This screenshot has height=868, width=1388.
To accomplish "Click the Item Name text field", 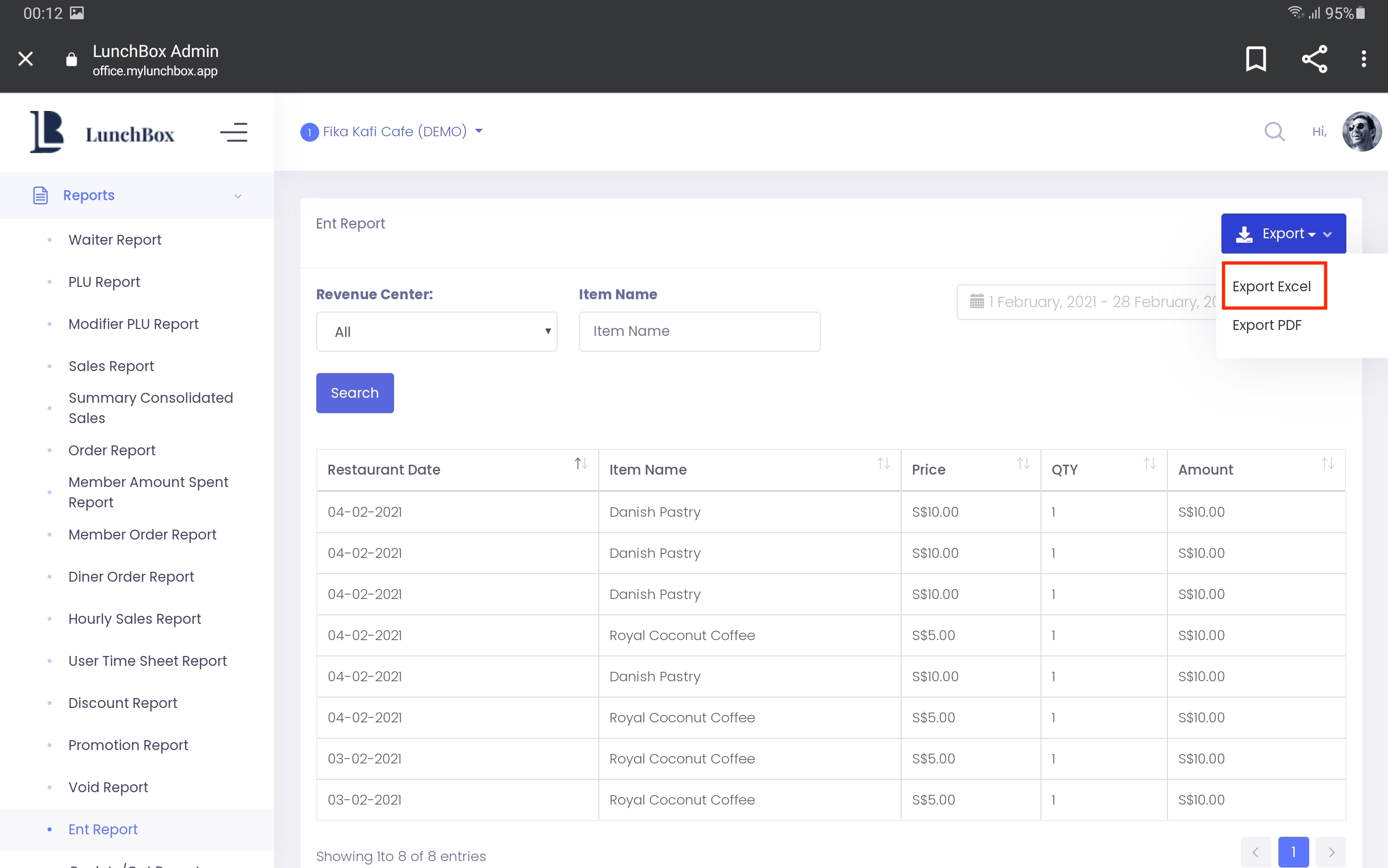I will [699, 331].
